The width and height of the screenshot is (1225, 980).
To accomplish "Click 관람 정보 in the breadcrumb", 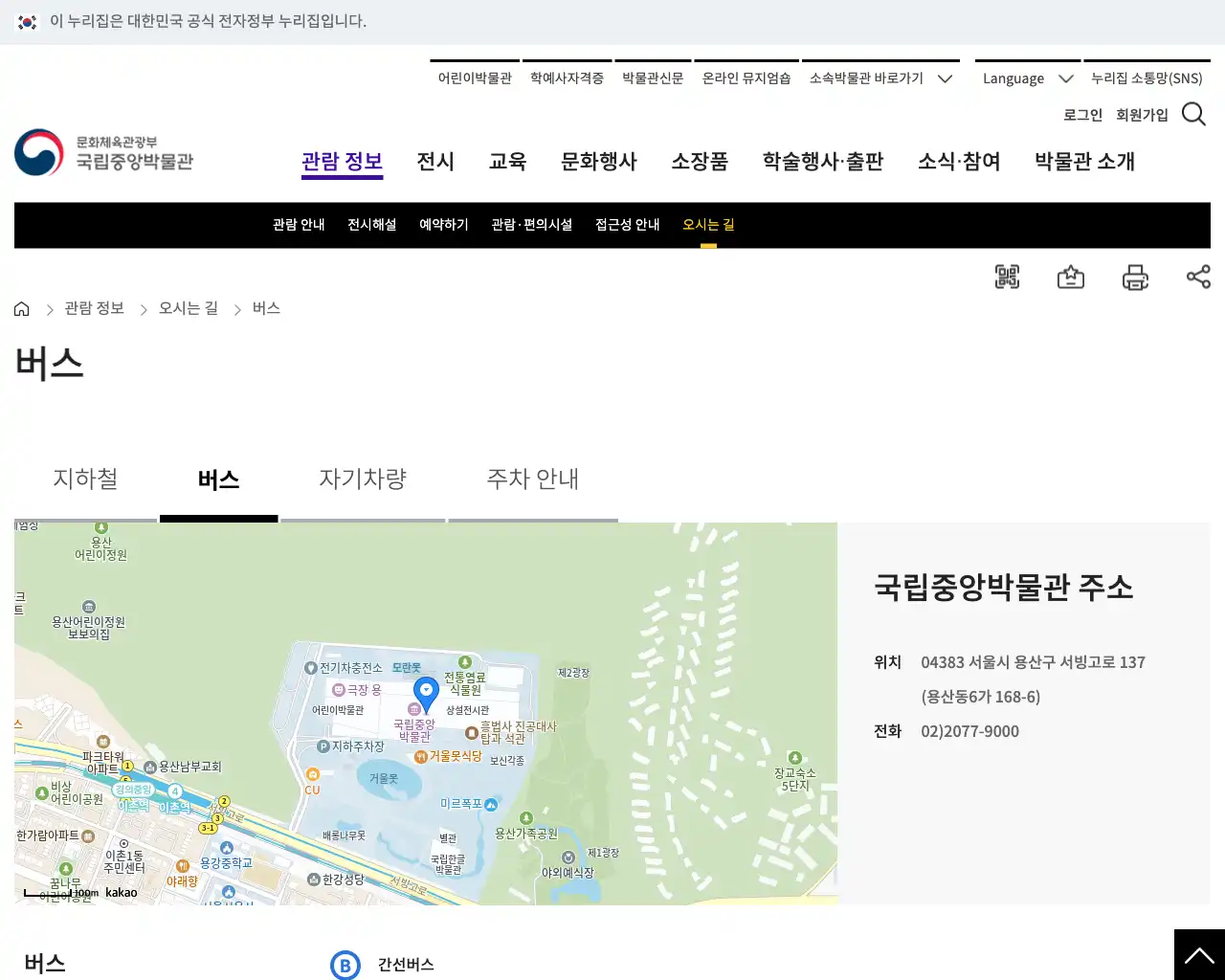I will point(94,308).
